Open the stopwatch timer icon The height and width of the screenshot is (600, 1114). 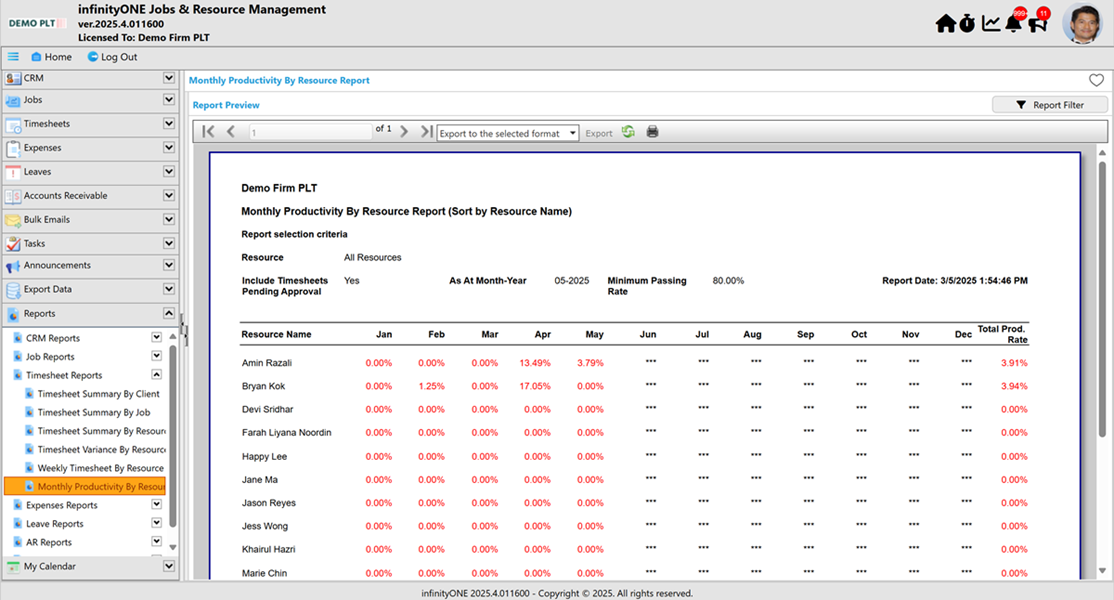[967, 22]
